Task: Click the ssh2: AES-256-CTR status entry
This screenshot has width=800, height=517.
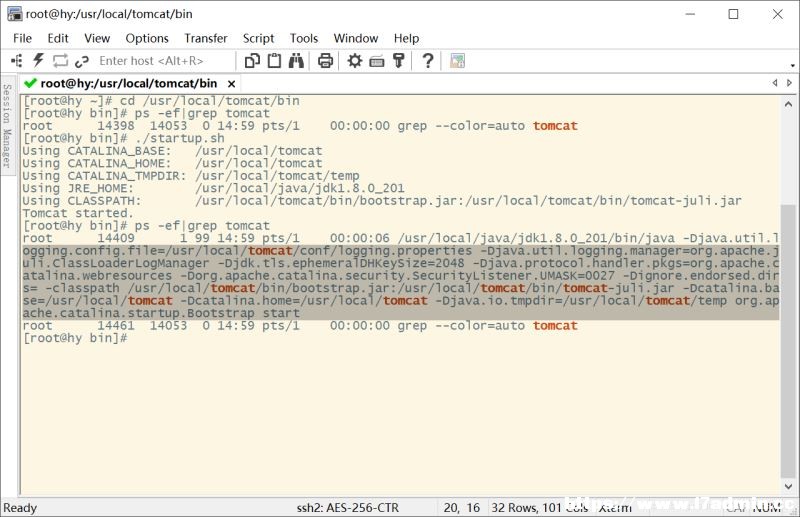Action: [348, 508]
